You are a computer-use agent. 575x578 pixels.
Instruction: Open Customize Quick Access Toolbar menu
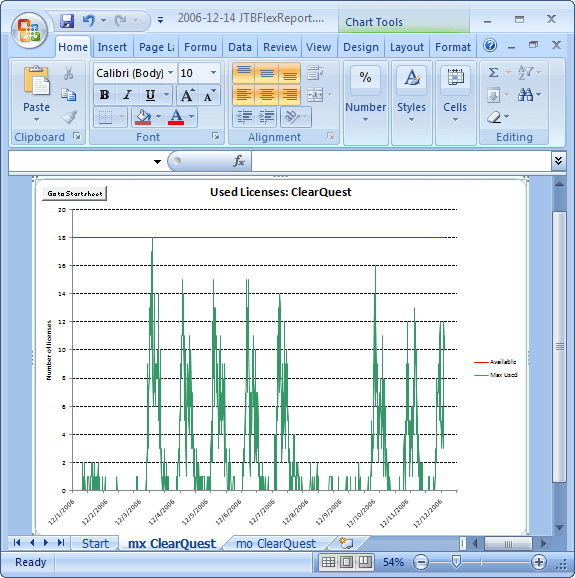coord(160,20)
